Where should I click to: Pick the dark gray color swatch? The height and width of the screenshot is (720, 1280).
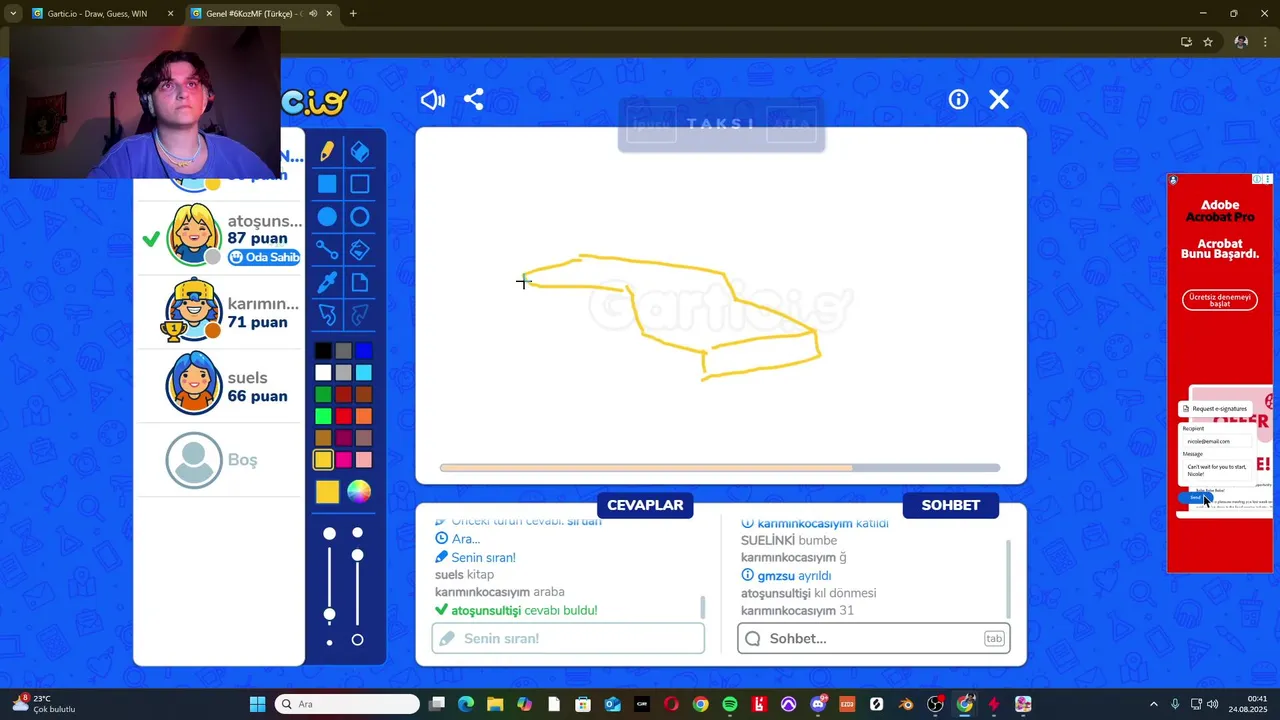click(343, 351)
